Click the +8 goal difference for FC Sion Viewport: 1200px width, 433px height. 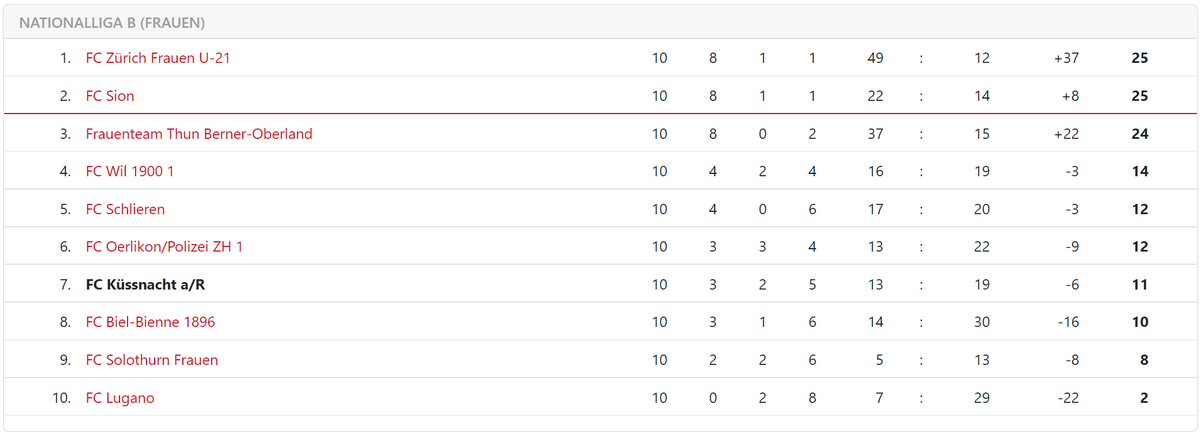(x=1070, y=96)
